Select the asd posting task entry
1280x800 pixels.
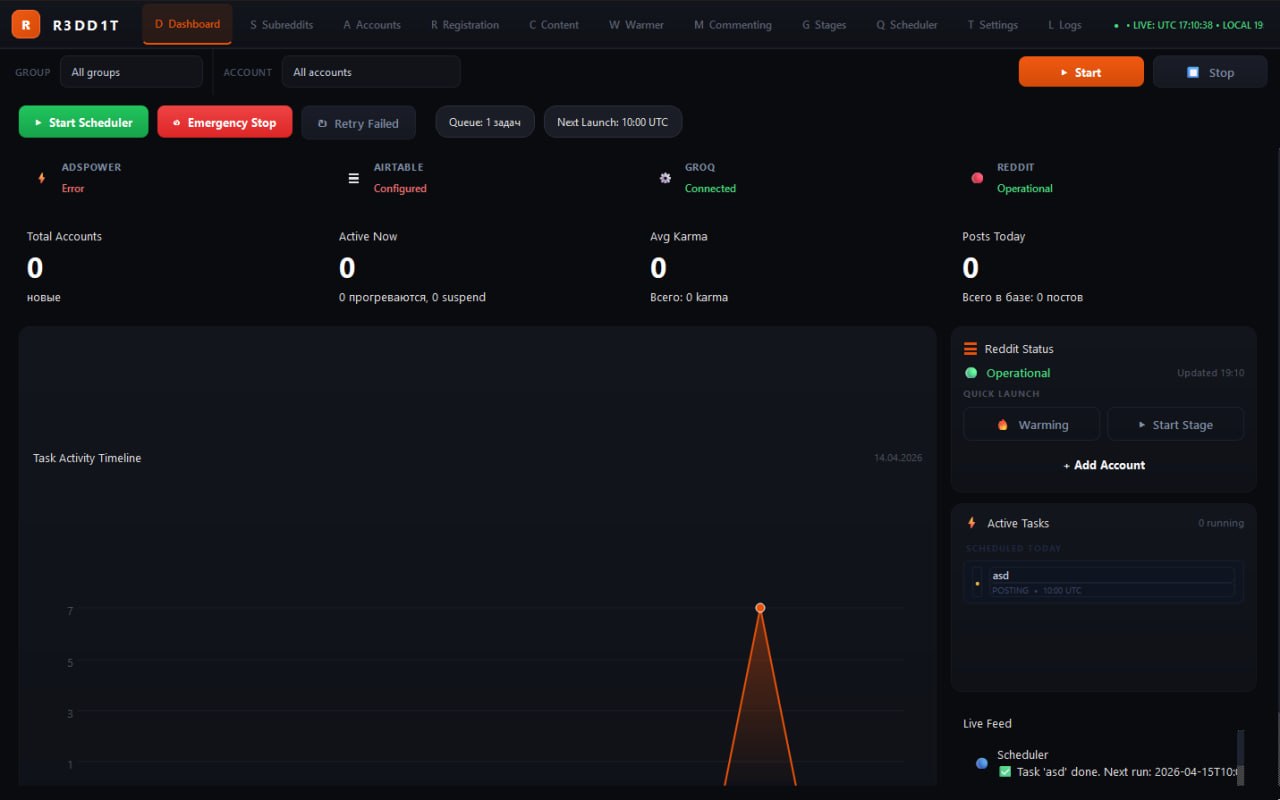click(1104, 582)
